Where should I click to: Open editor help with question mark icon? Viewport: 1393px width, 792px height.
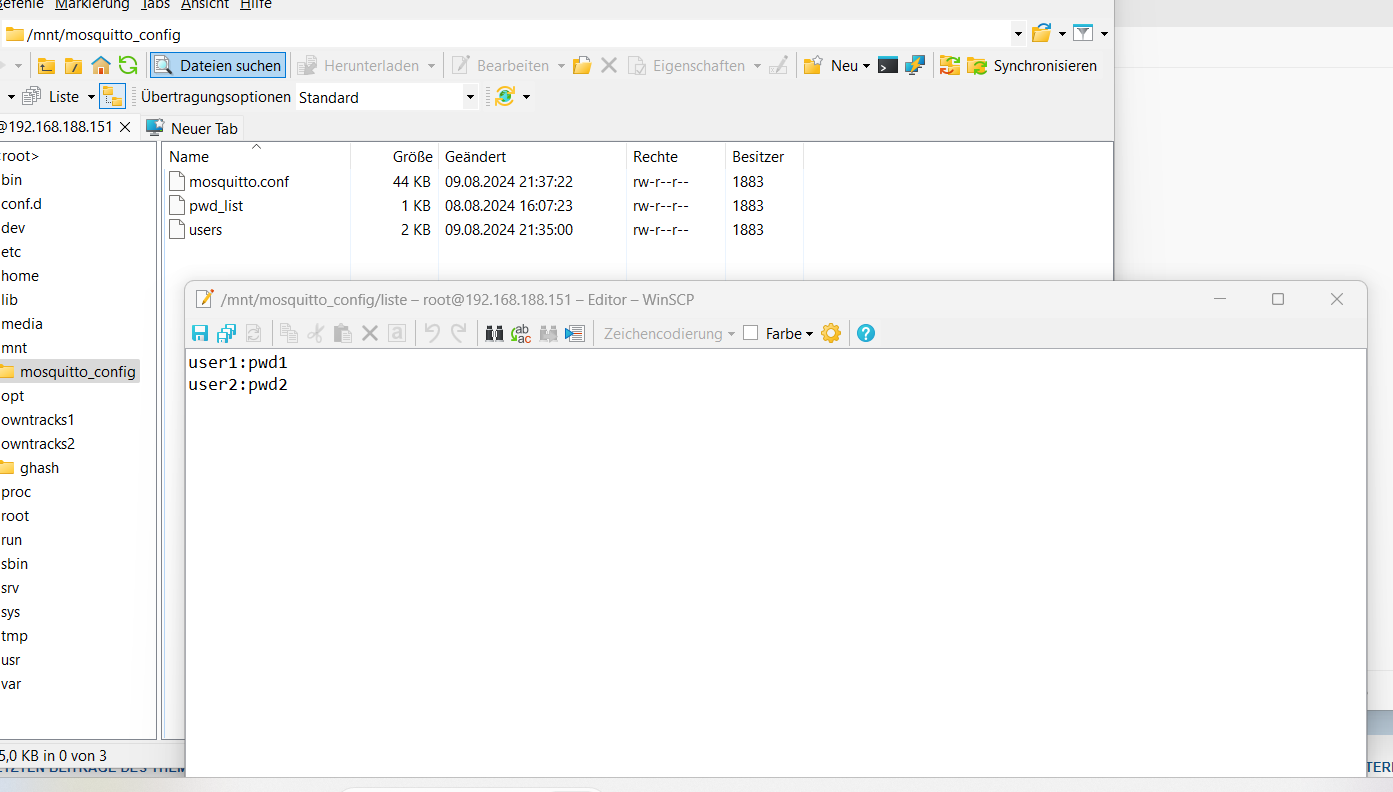pyautogui.click(x=866, y=334)
